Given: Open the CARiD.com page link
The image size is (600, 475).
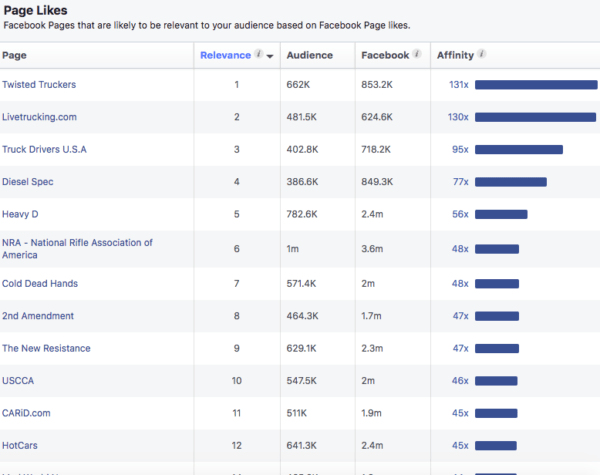Looking at the screenshot, I should [26, 413].
